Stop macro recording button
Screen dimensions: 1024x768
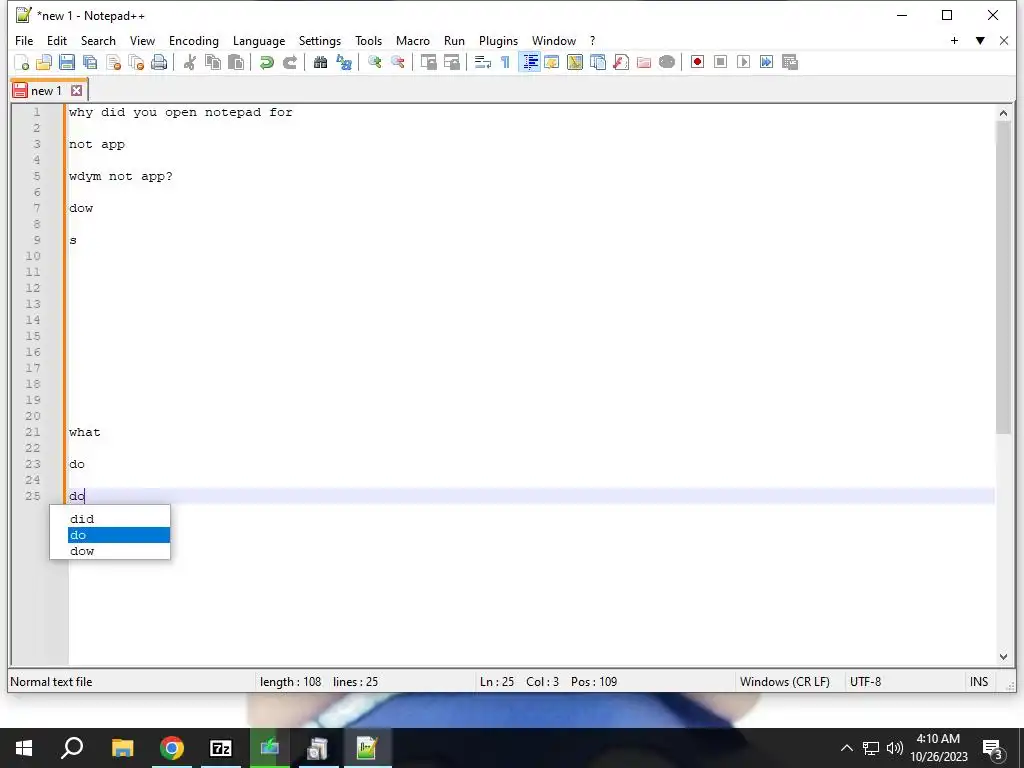(720, 62)
